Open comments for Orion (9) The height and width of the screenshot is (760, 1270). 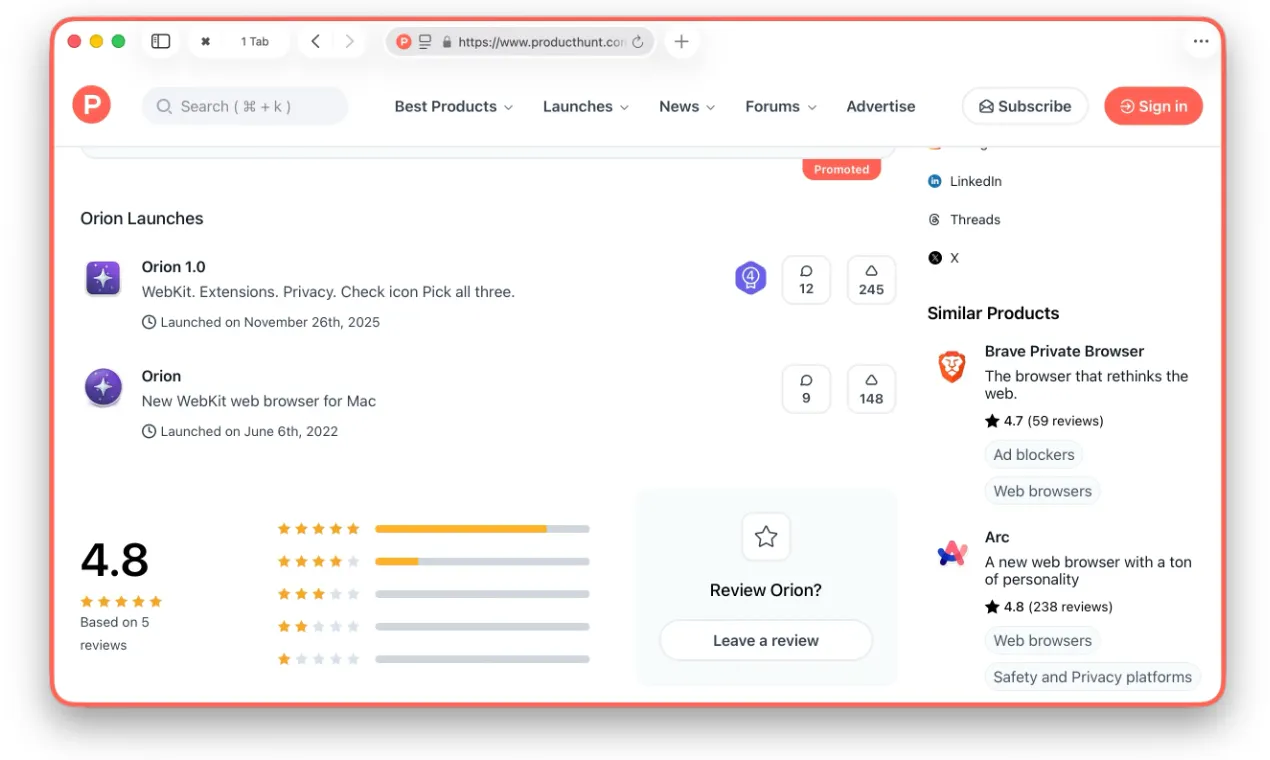(x=806, y=389)
